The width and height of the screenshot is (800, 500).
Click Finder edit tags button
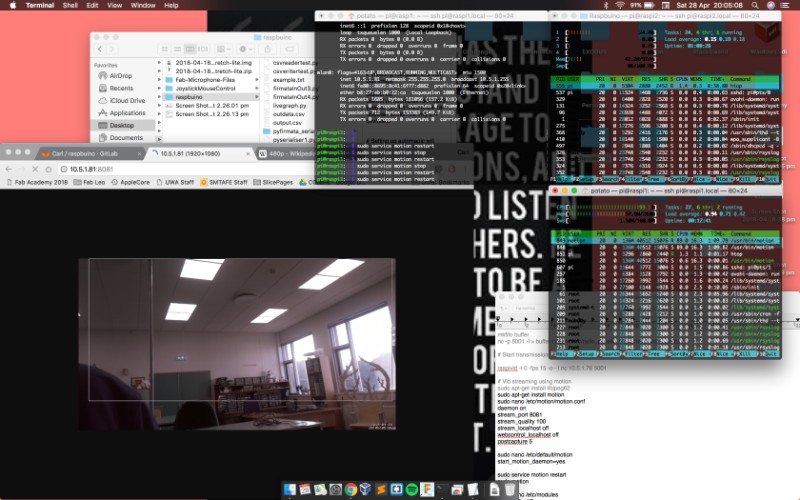tap(289, 49)
